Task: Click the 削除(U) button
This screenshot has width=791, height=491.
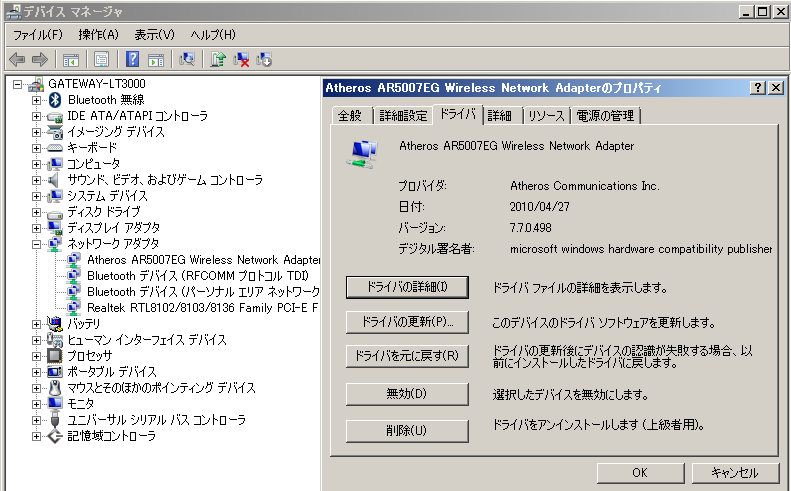Action: click(x=407, y=431)
